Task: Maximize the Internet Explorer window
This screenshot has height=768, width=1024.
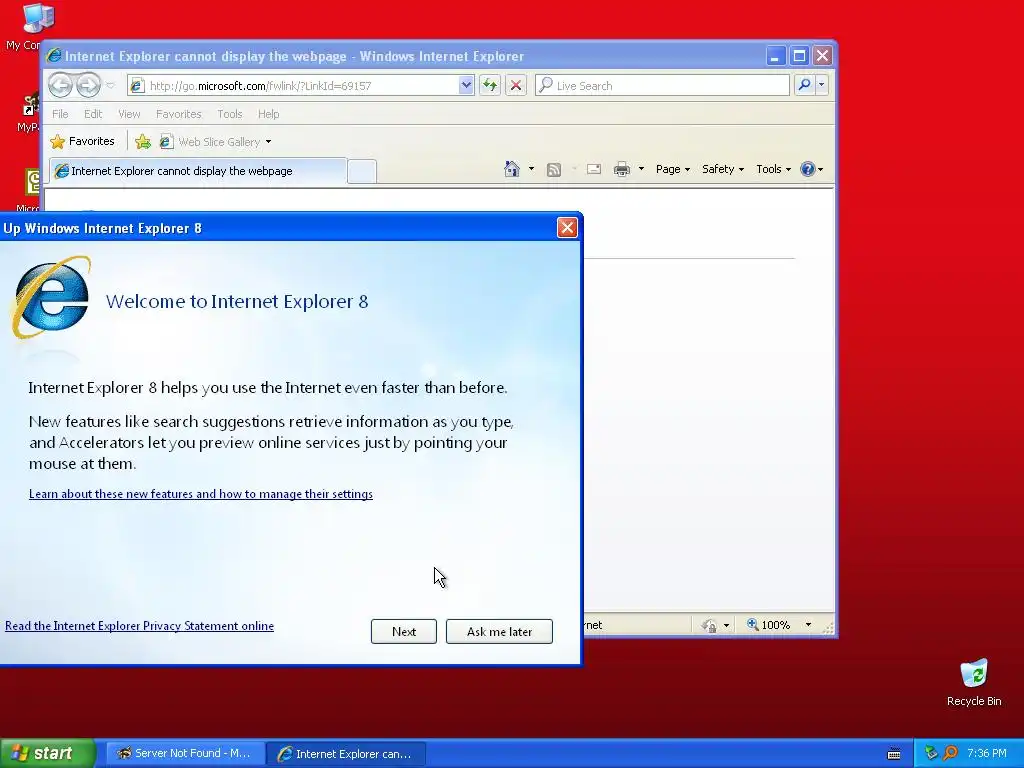Action: point(799,56)
